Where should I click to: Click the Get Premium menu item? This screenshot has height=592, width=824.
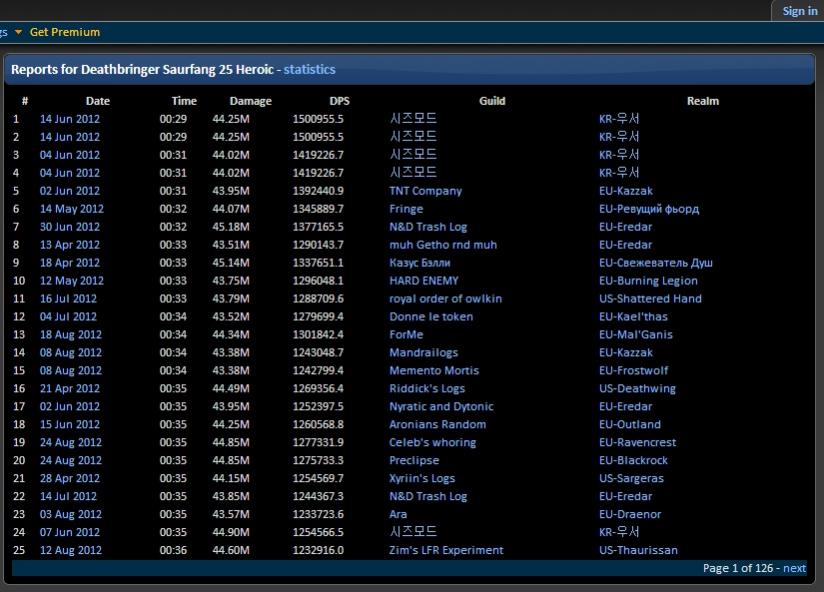pos(65,32)
